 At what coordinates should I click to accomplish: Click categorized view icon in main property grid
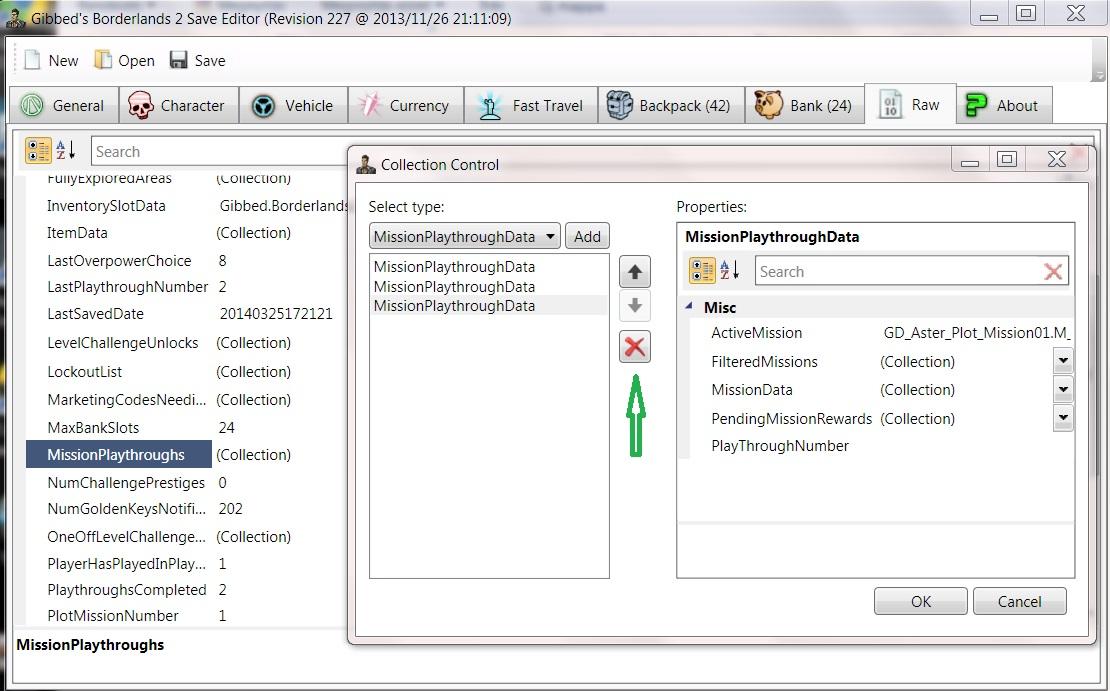click(x=38, y=150)
